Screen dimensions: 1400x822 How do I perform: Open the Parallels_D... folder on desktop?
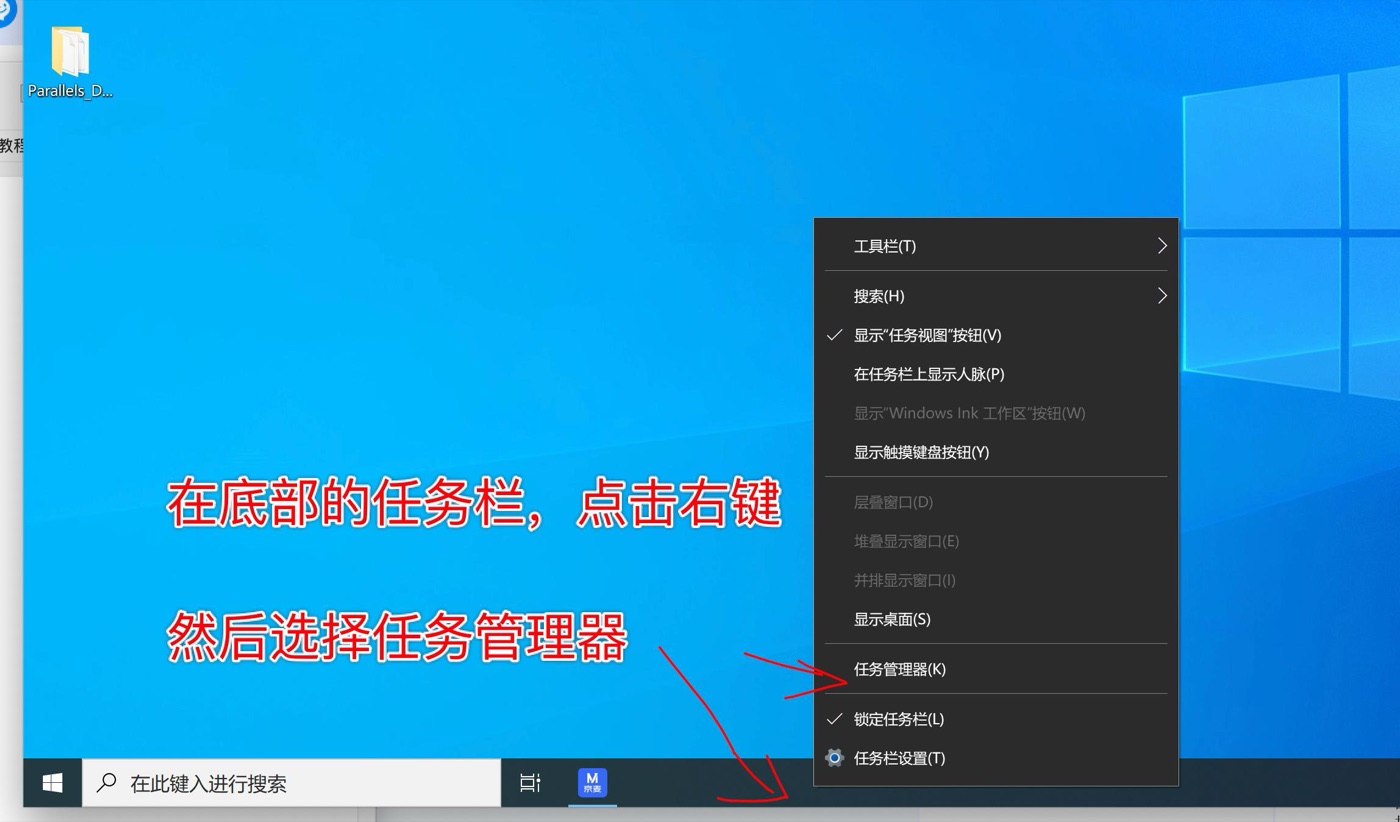70,62
